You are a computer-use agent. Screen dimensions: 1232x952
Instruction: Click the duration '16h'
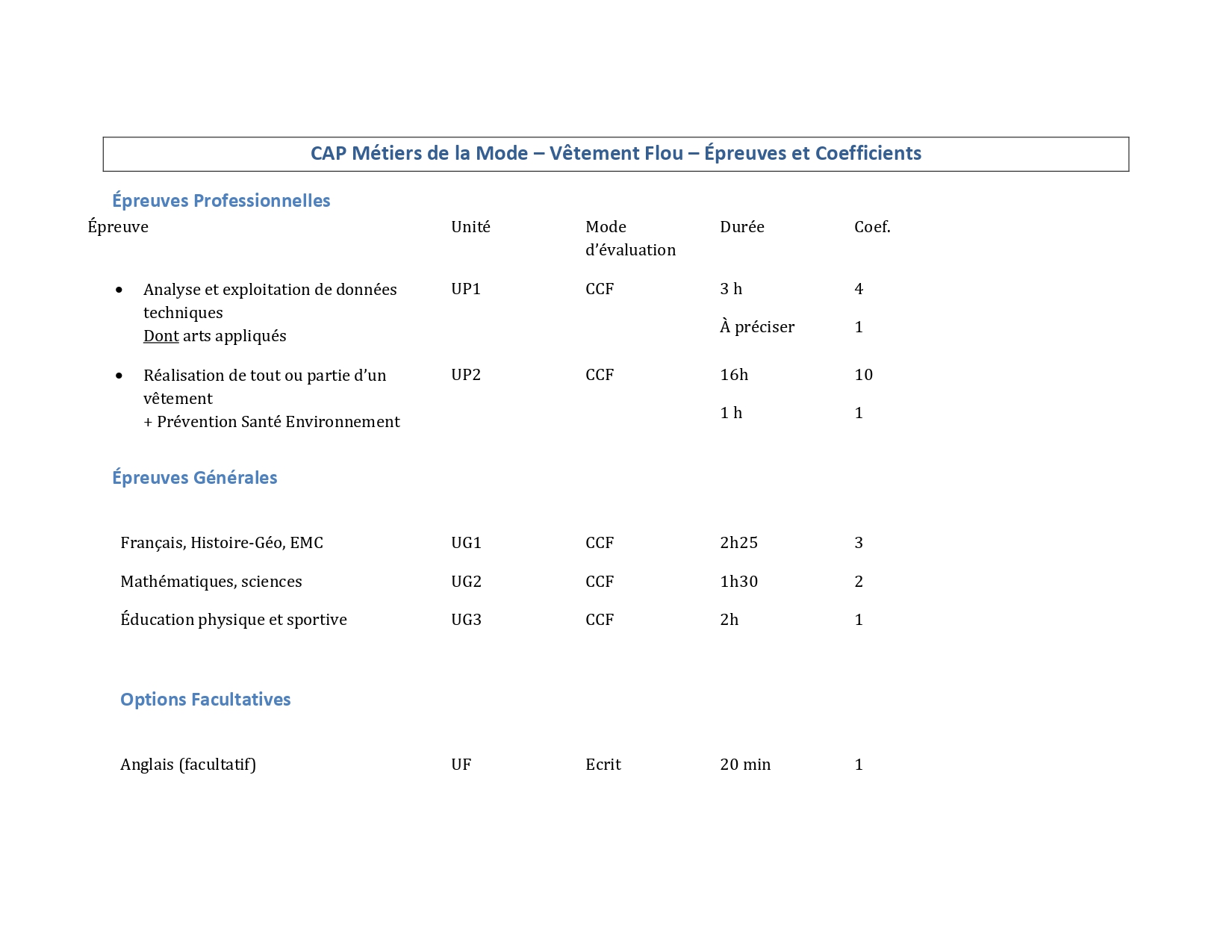click(734, 375)
